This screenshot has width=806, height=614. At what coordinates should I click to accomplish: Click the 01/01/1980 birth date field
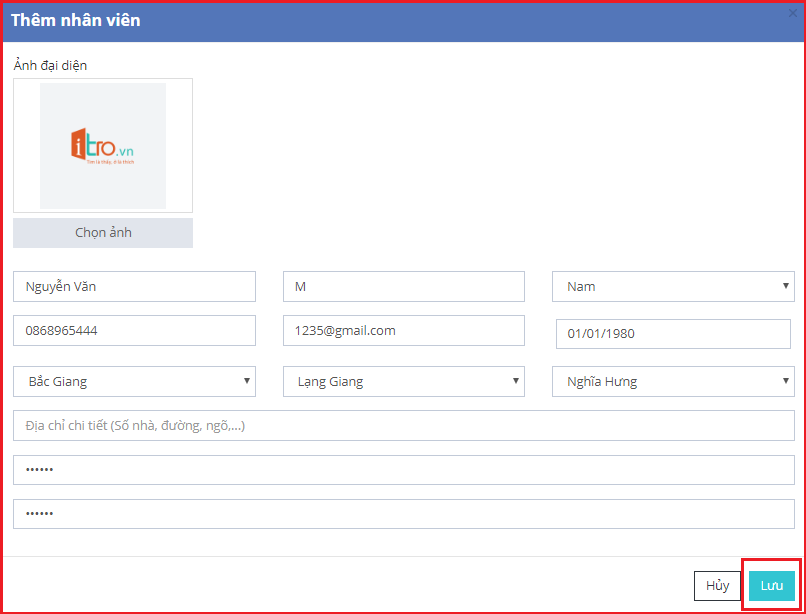click(672, 334)
